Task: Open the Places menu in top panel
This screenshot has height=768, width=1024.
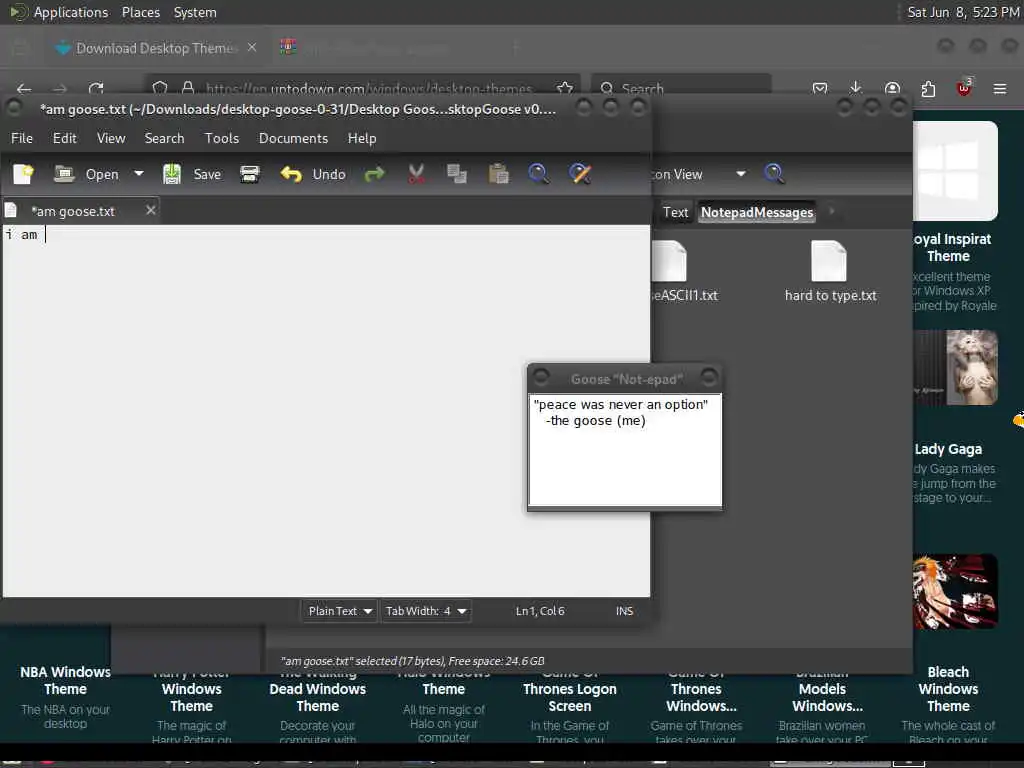Action: 141,12
